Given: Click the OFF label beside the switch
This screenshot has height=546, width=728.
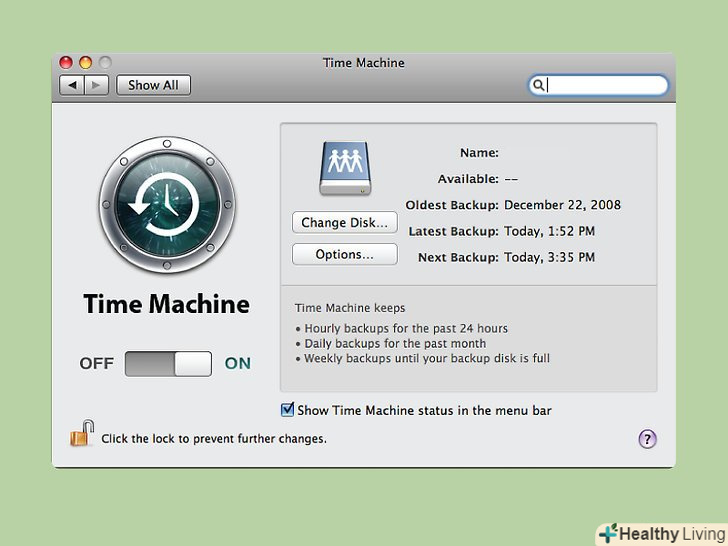Looking at the screenshot, I should [x=97, y=364].
